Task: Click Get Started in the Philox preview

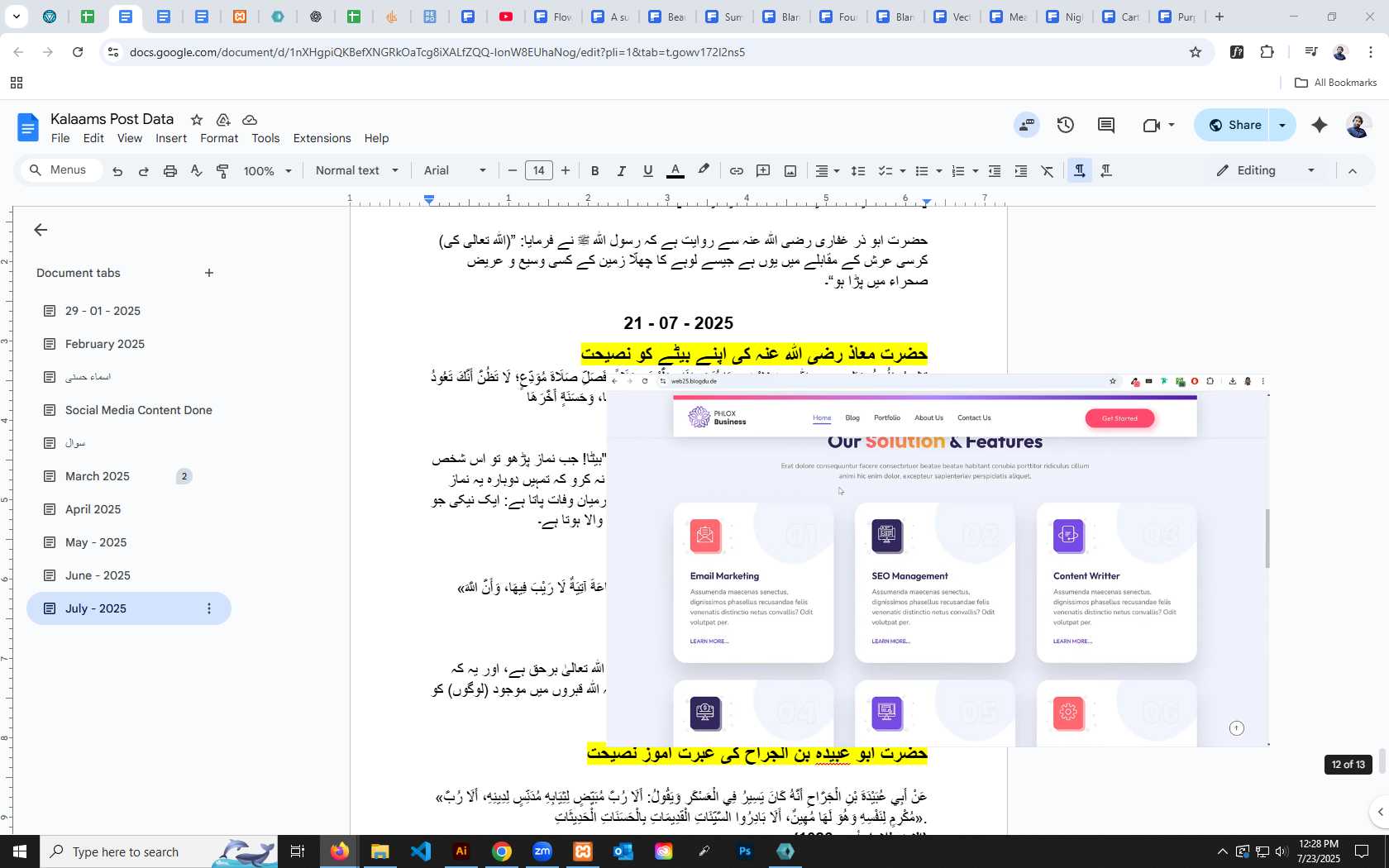Action: click(x=1119, y=418)
